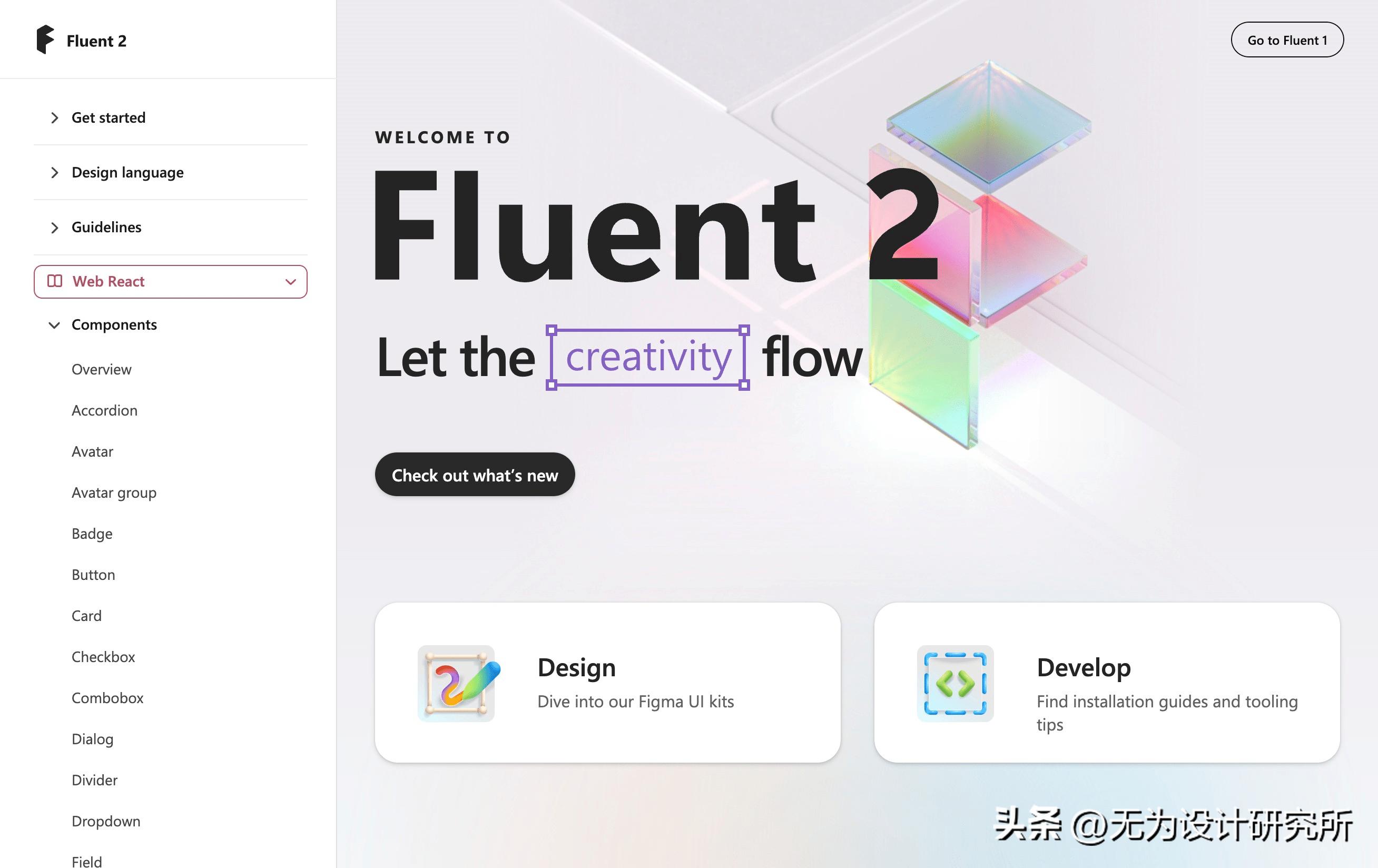Click the 3D glass Fluent logo graphic
This screenshot has height=868, width=1378.
click(979, 253)
